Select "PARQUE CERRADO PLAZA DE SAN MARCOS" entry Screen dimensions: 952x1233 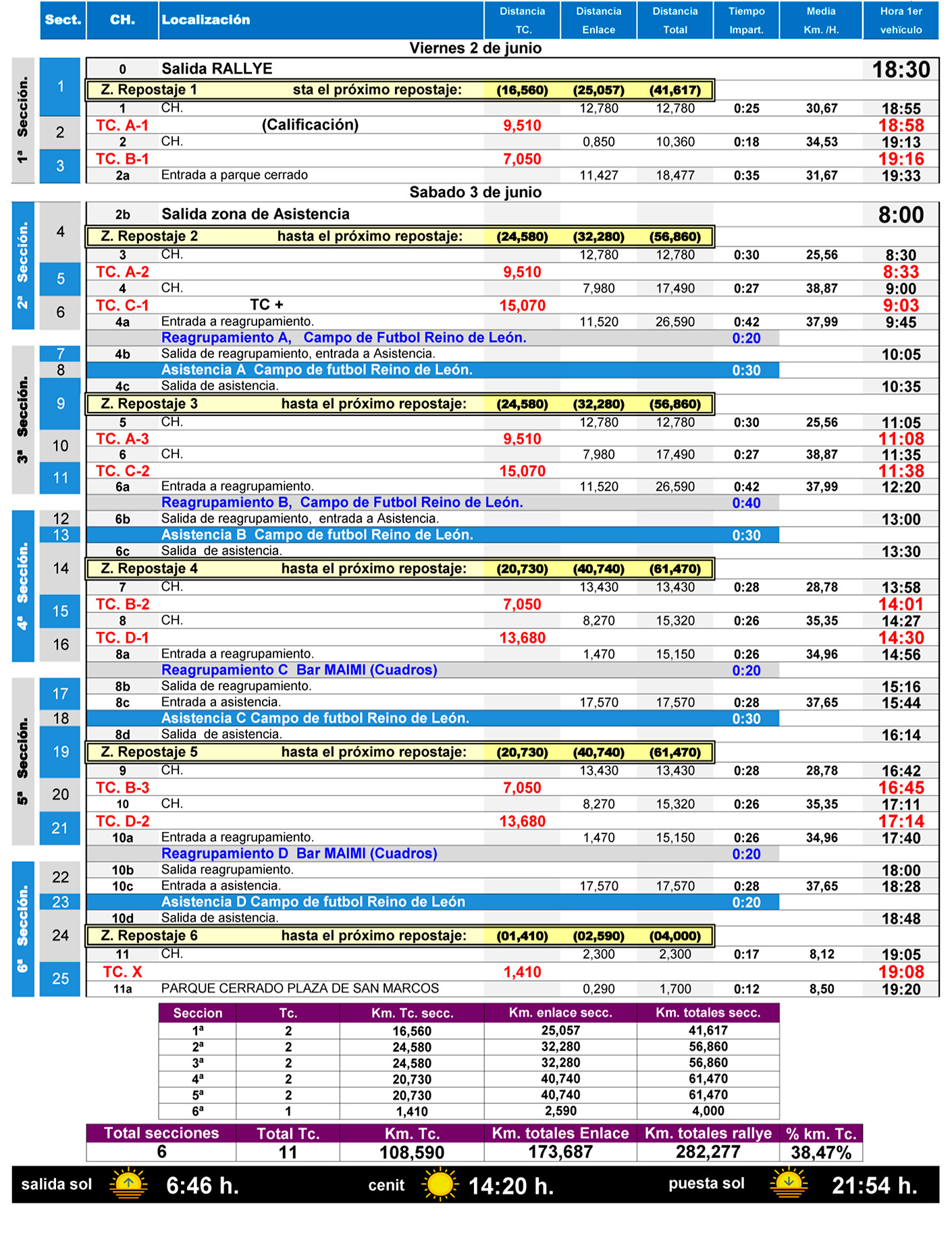(300, 989)
